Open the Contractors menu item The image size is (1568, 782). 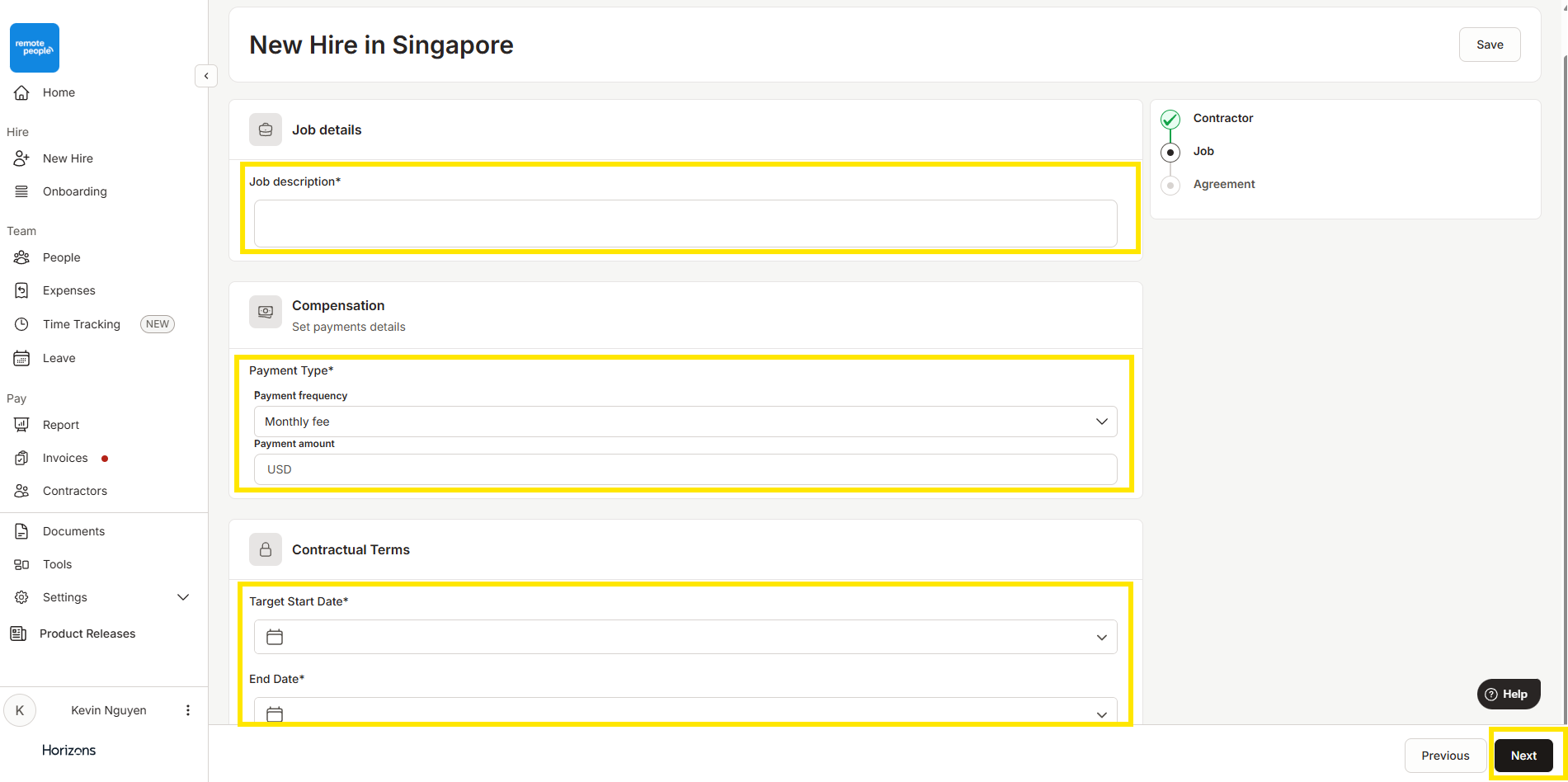pos(75,491)
